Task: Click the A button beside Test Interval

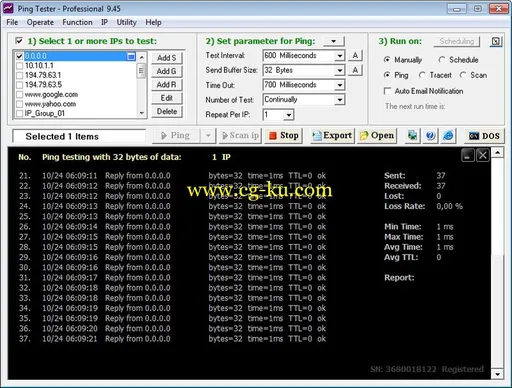Action: [x=355, y=55]
